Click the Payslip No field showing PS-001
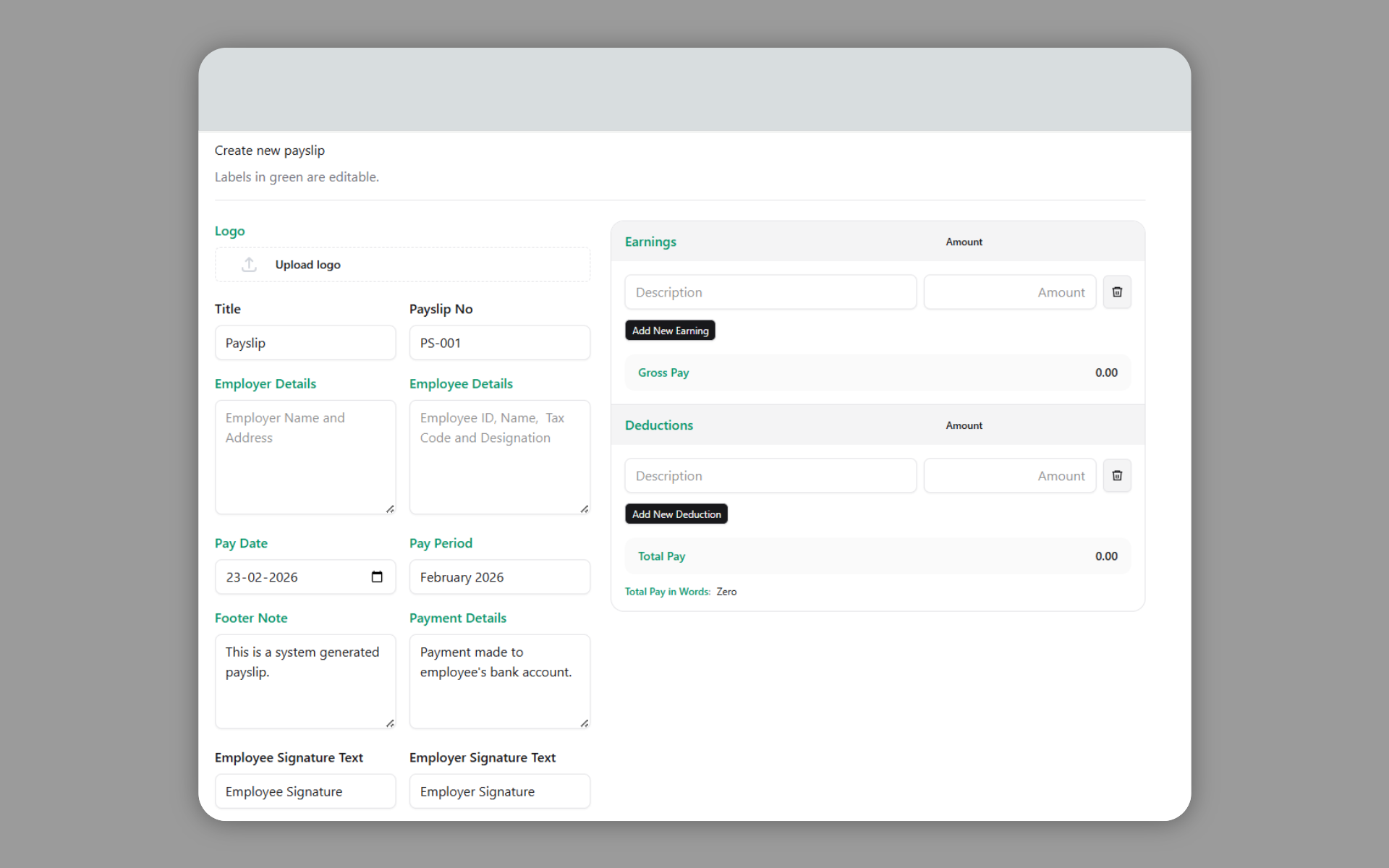The image size is (1389, 868). tap(500, 342)
